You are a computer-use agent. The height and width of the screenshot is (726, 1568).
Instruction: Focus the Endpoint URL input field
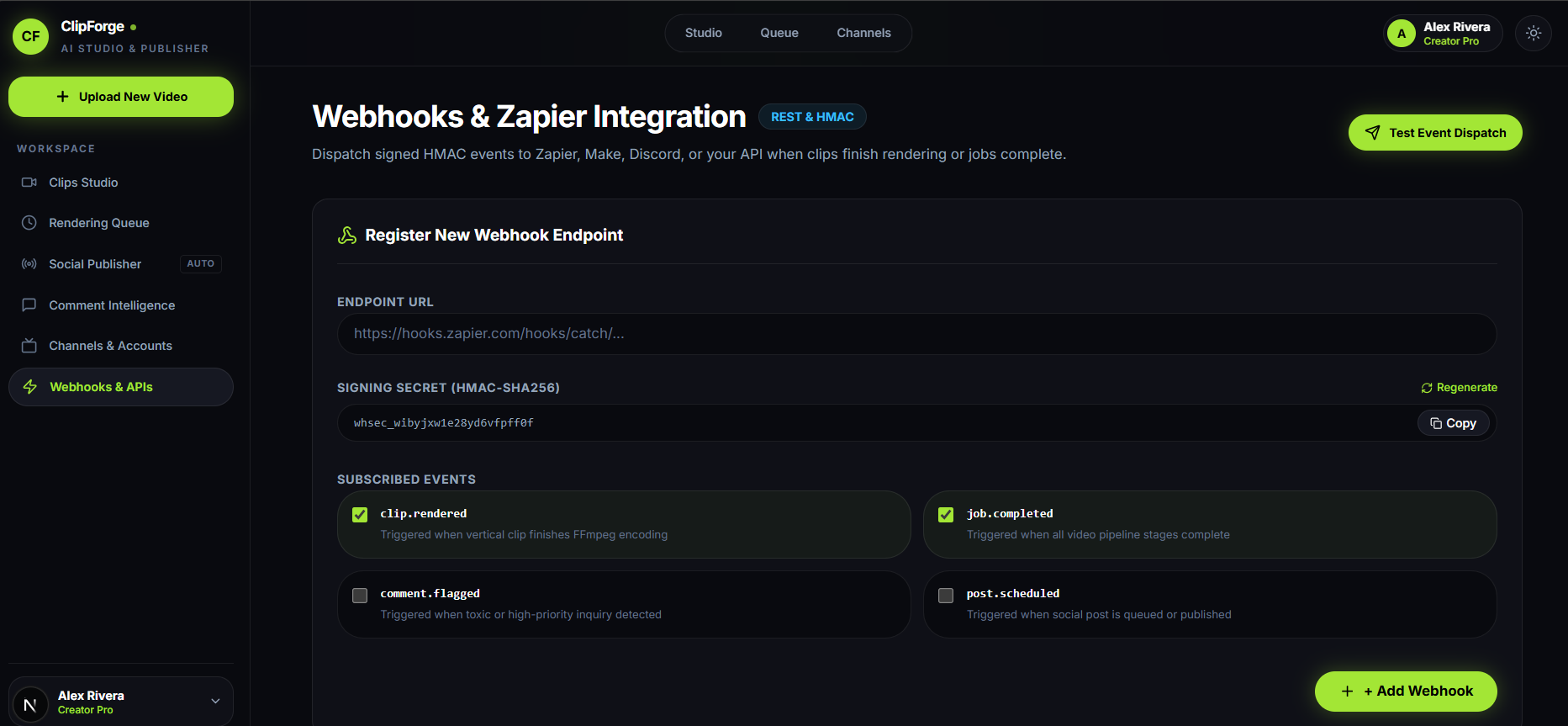coord(916,334)
